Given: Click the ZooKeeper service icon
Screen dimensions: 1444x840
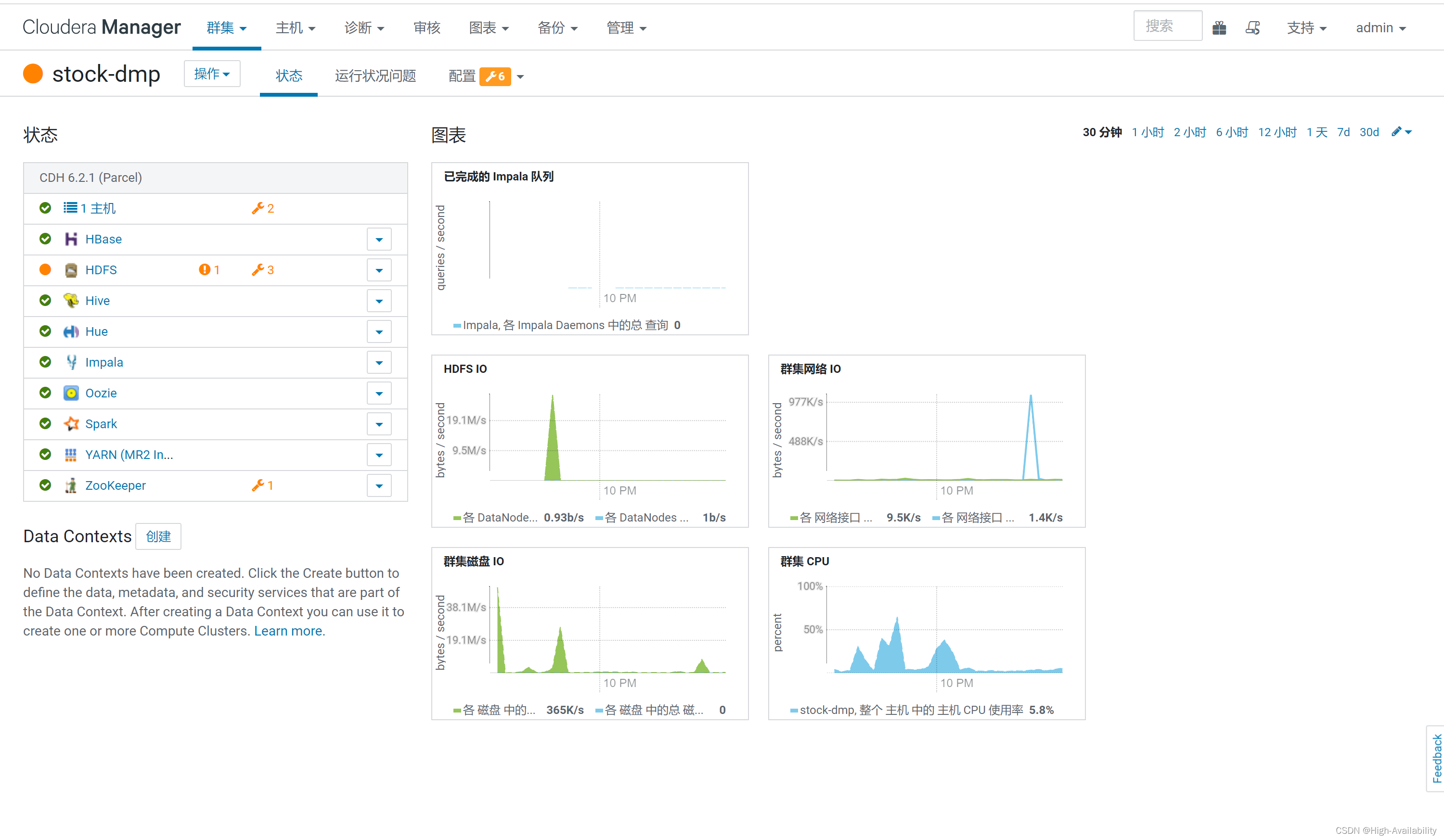Looking at the screenshot, I should (70, 485).
